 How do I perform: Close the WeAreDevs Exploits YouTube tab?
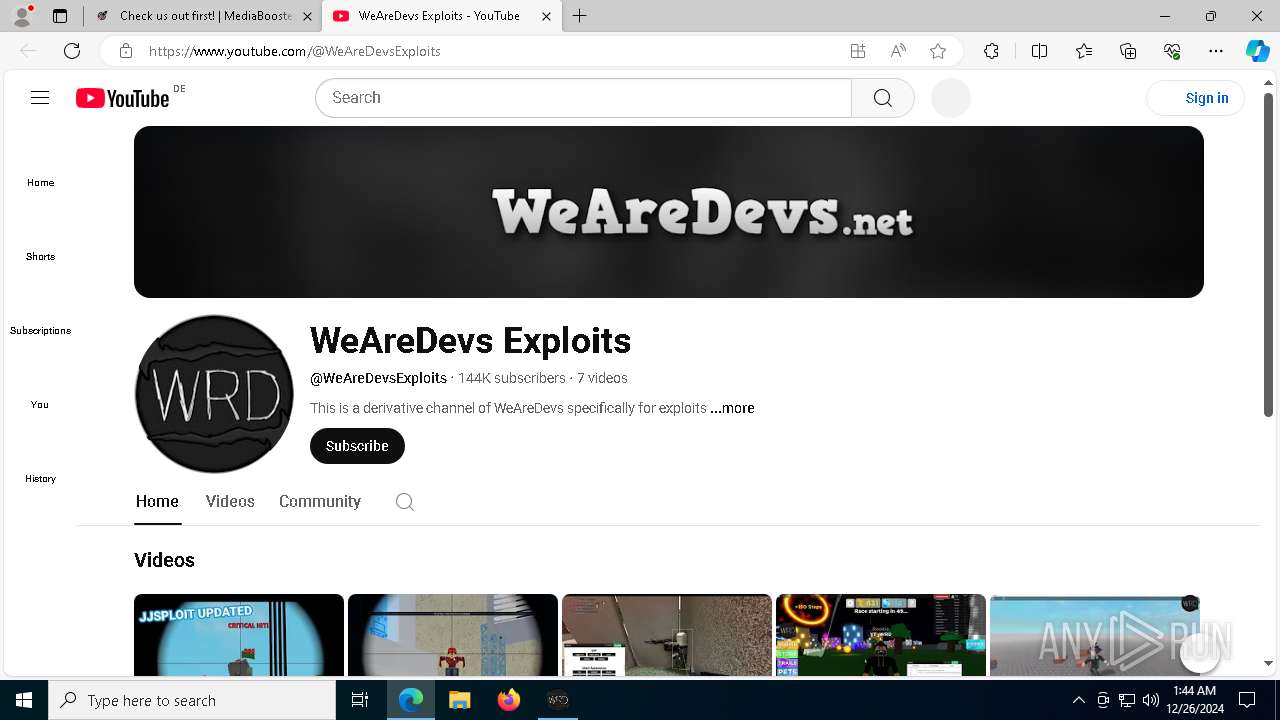pos(546,16)
